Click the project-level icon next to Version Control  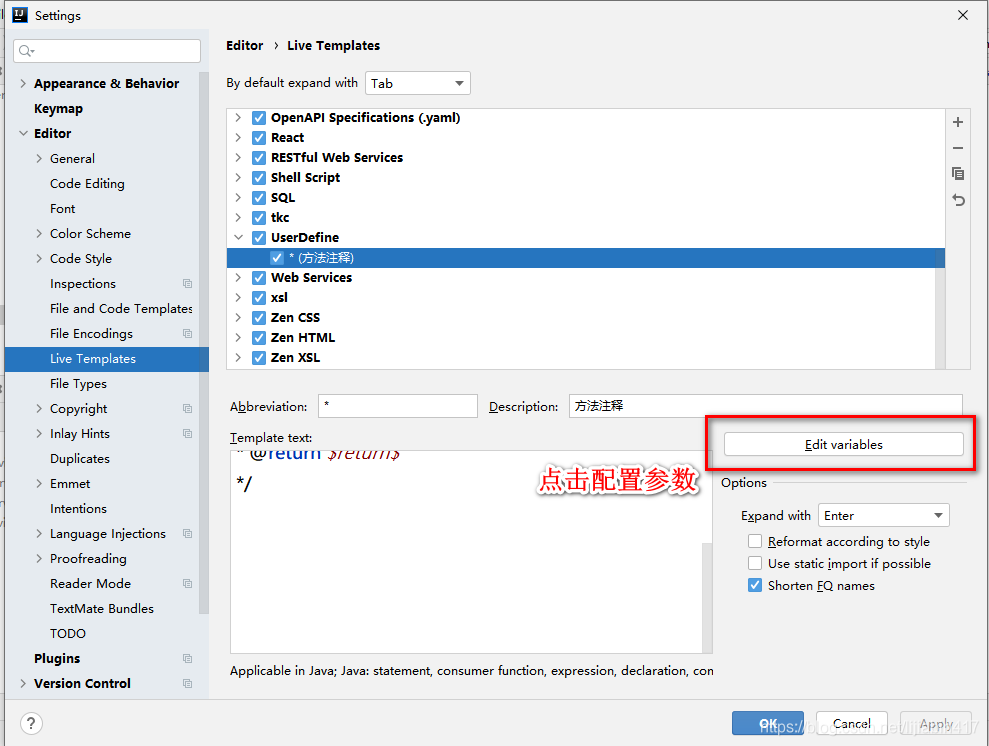(187, 684)
